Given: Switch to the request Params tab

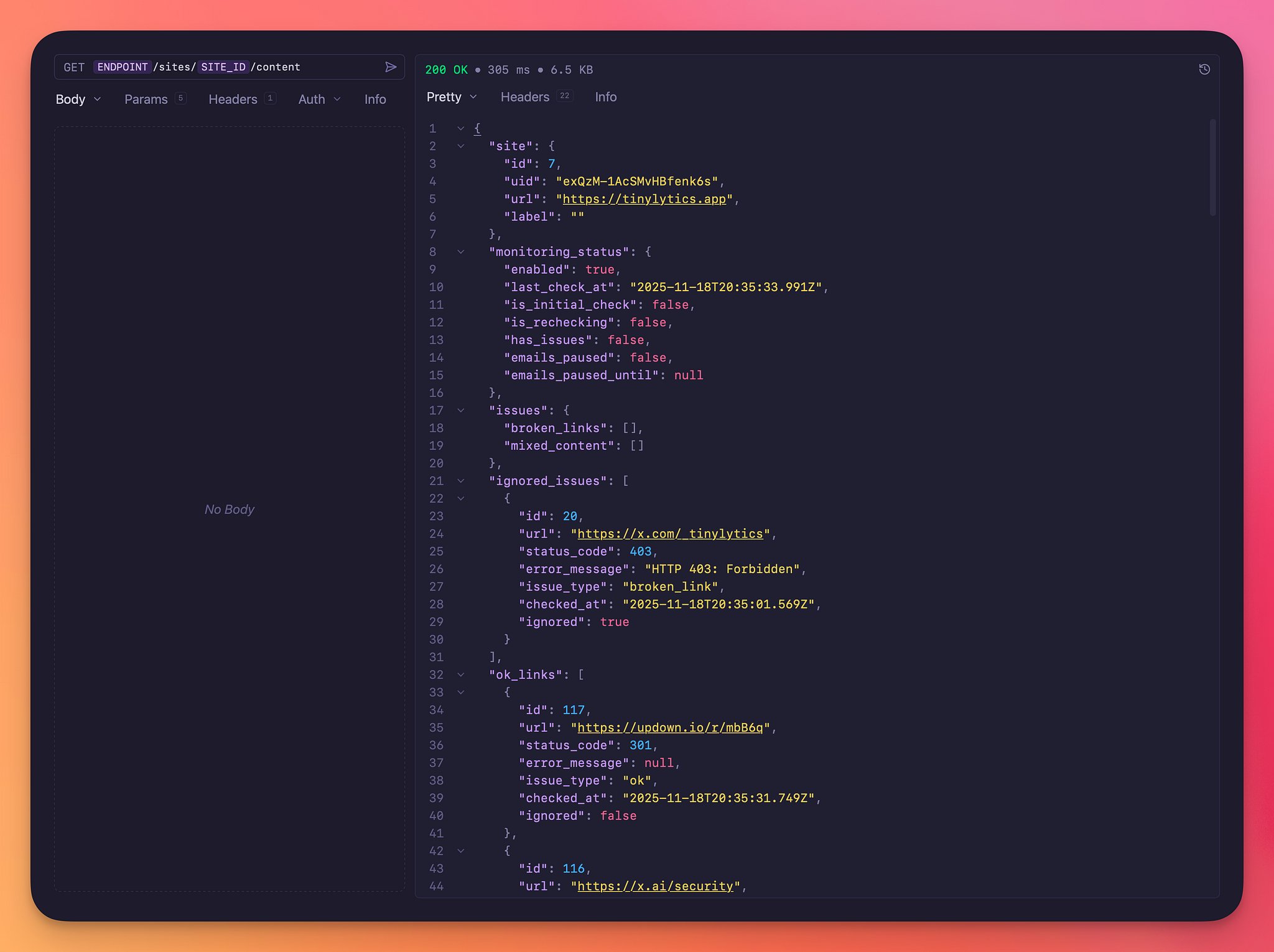Looking at the screenshot, I should [x=146, y=100].
